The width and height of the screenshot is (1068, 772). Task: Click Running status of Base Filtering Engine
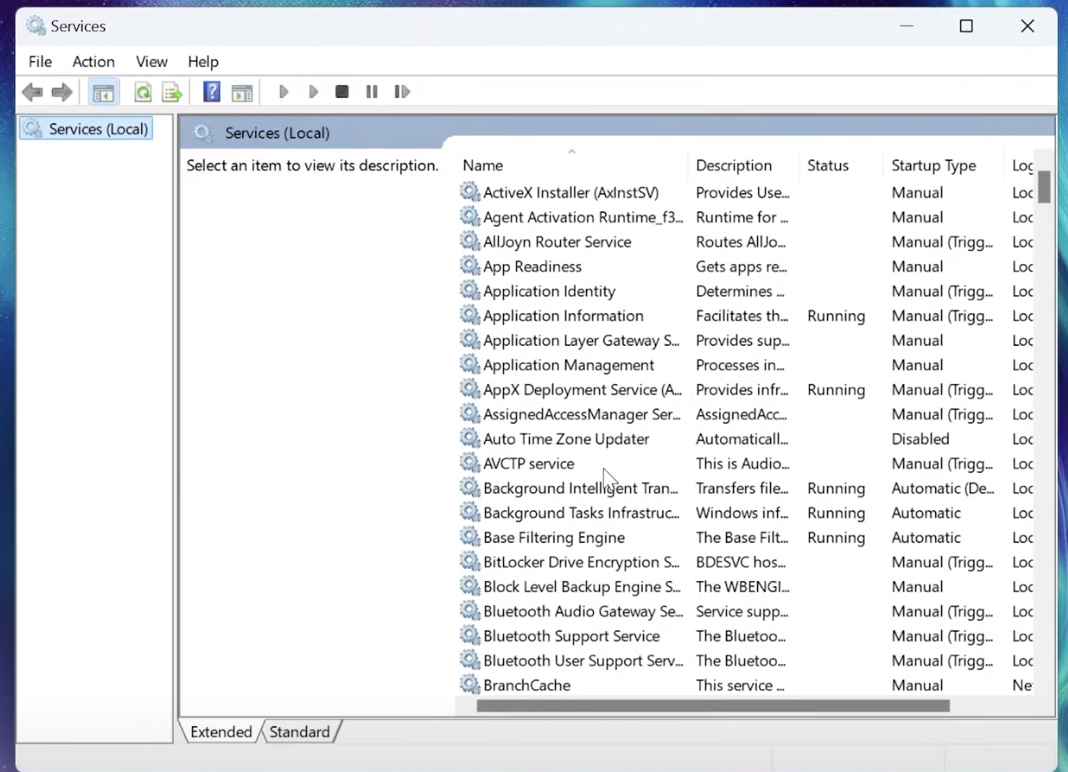836,538
